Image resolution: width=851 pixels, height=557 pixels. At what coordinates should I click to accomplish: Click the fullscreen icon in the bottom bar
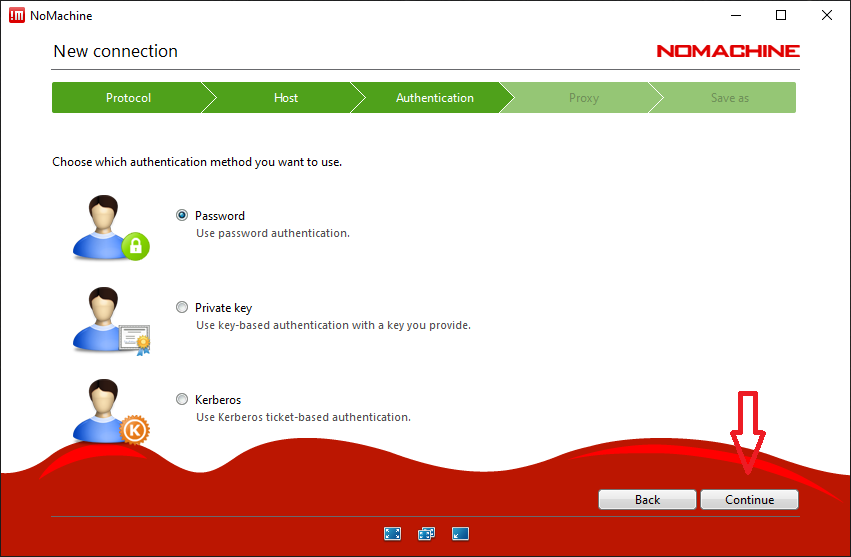coord(392,534)
